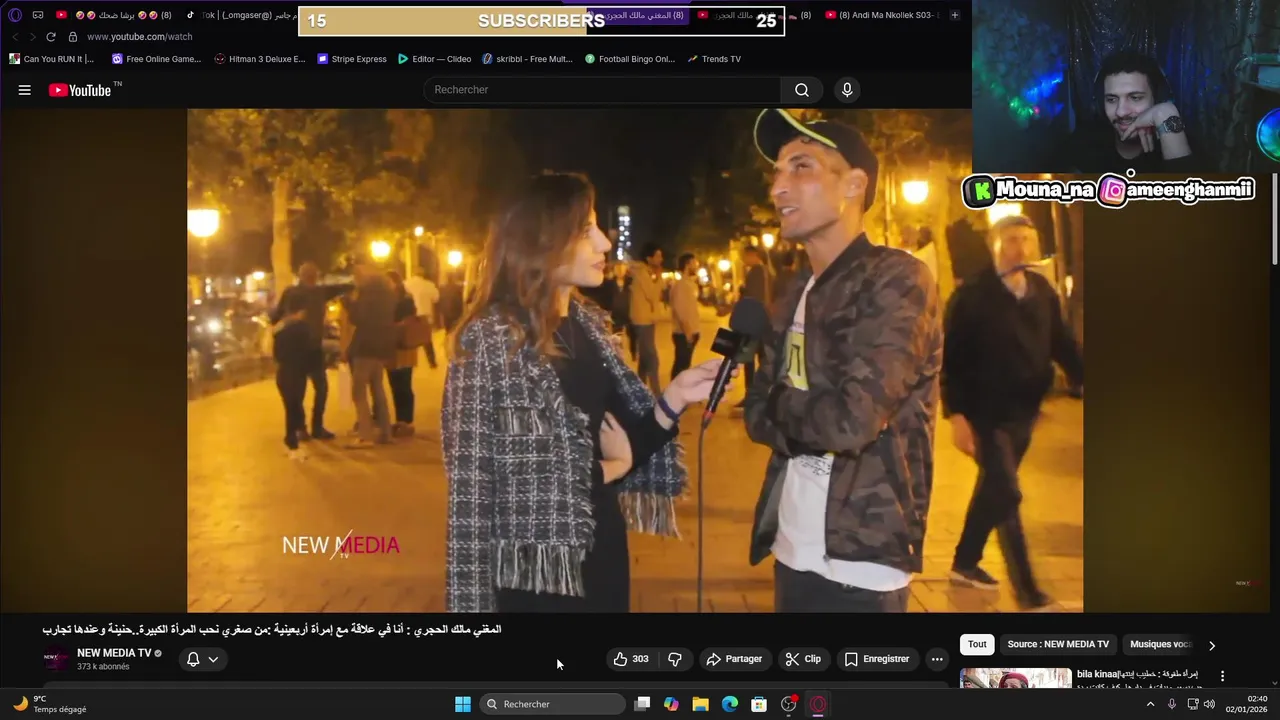
Task: Open File Explorer from the taskbar
Action: pyautogui.click(x=700, y=704)
